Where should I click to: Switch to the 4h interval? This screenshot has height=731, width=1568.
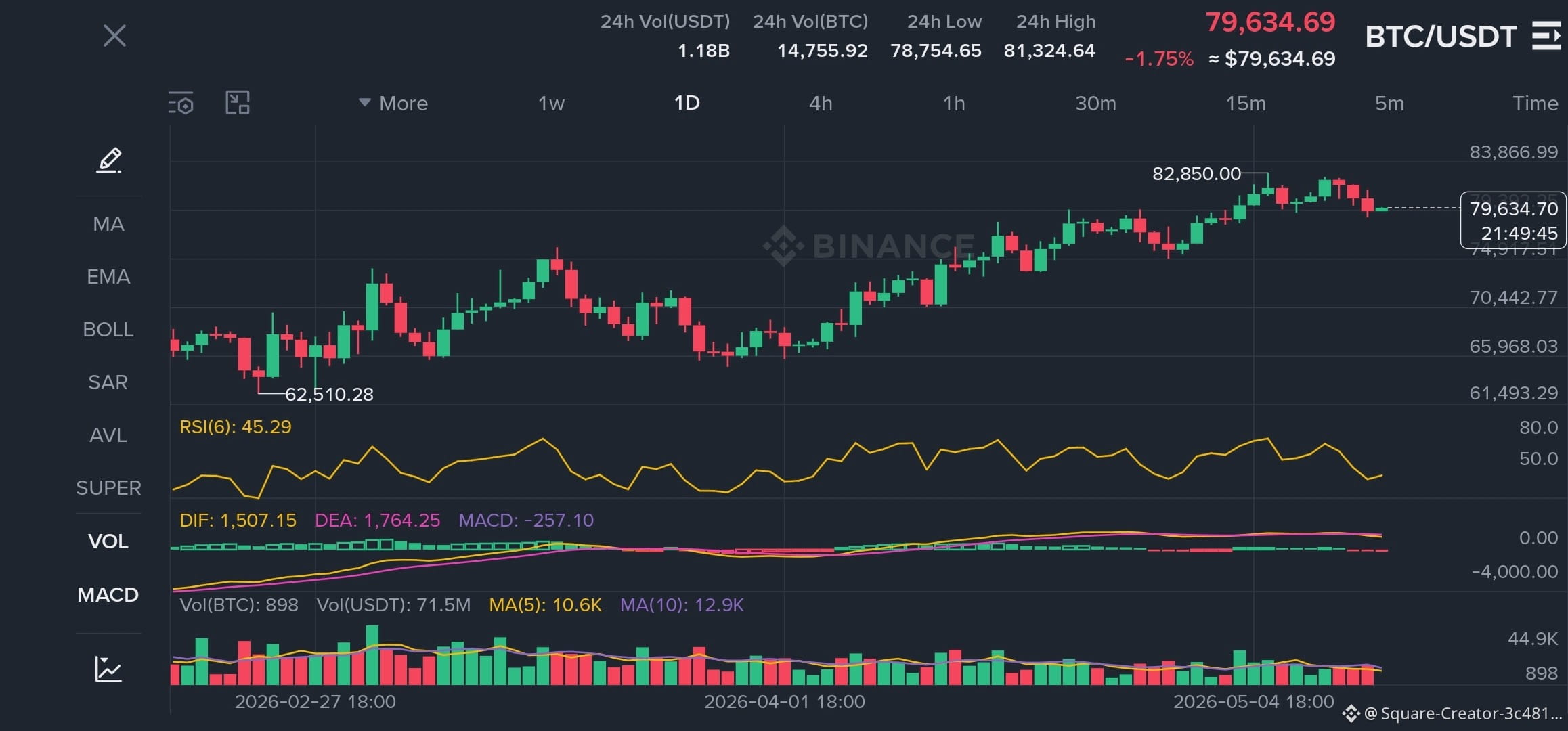click(821, 104)
